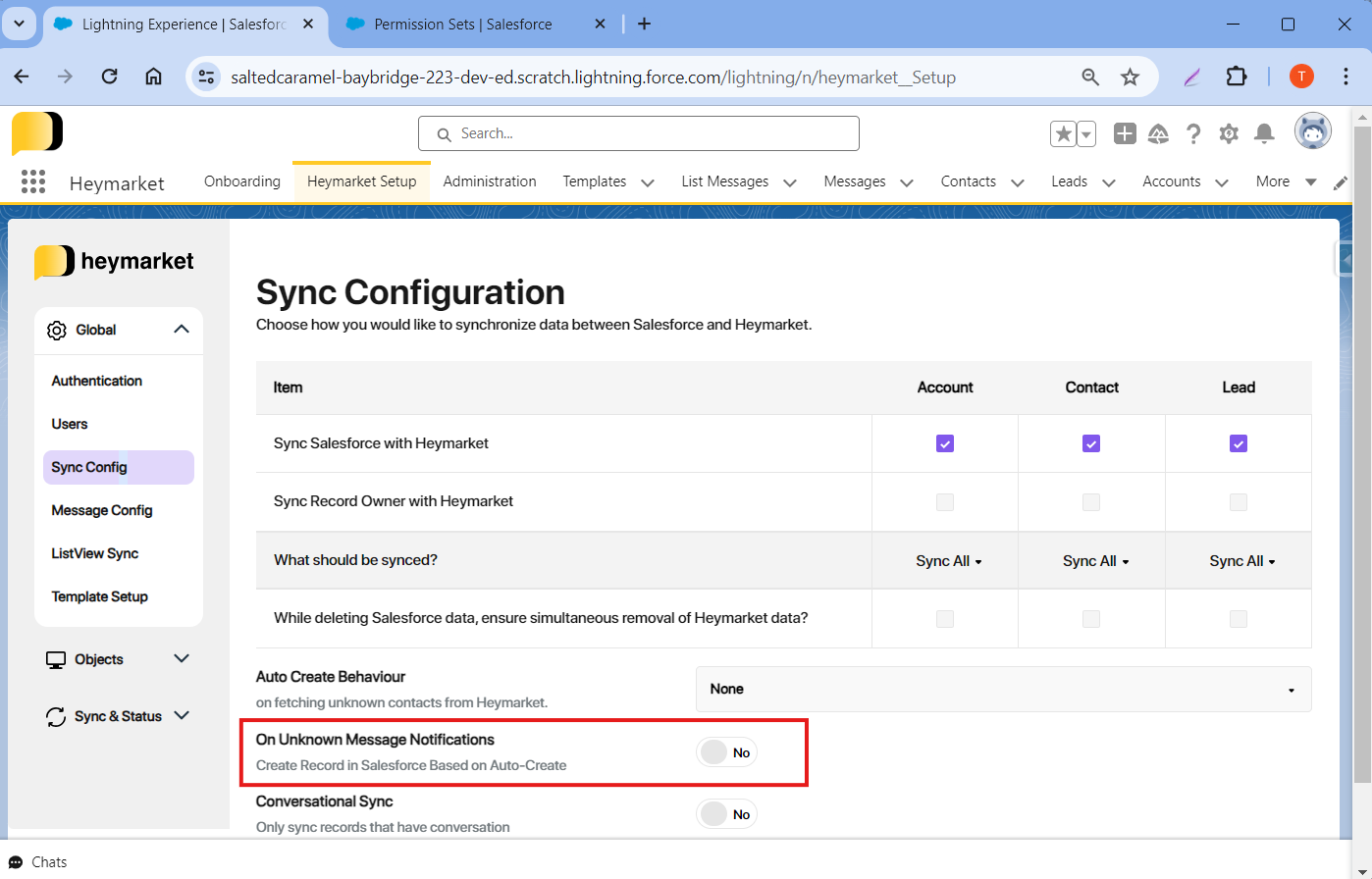Open Chrome three-dot menu
The height and width of the screenshot is (879, 1372).
(1346, 77)
